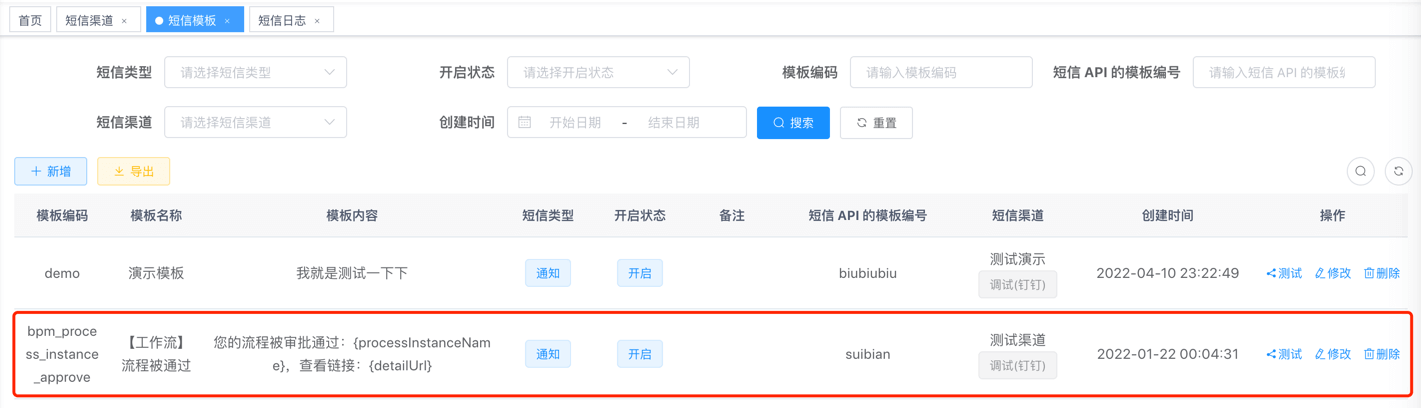Click 测试 for bpm_process_instance_approve row
Viewport: 1421px width, 408px height.
pos(1284,354)
